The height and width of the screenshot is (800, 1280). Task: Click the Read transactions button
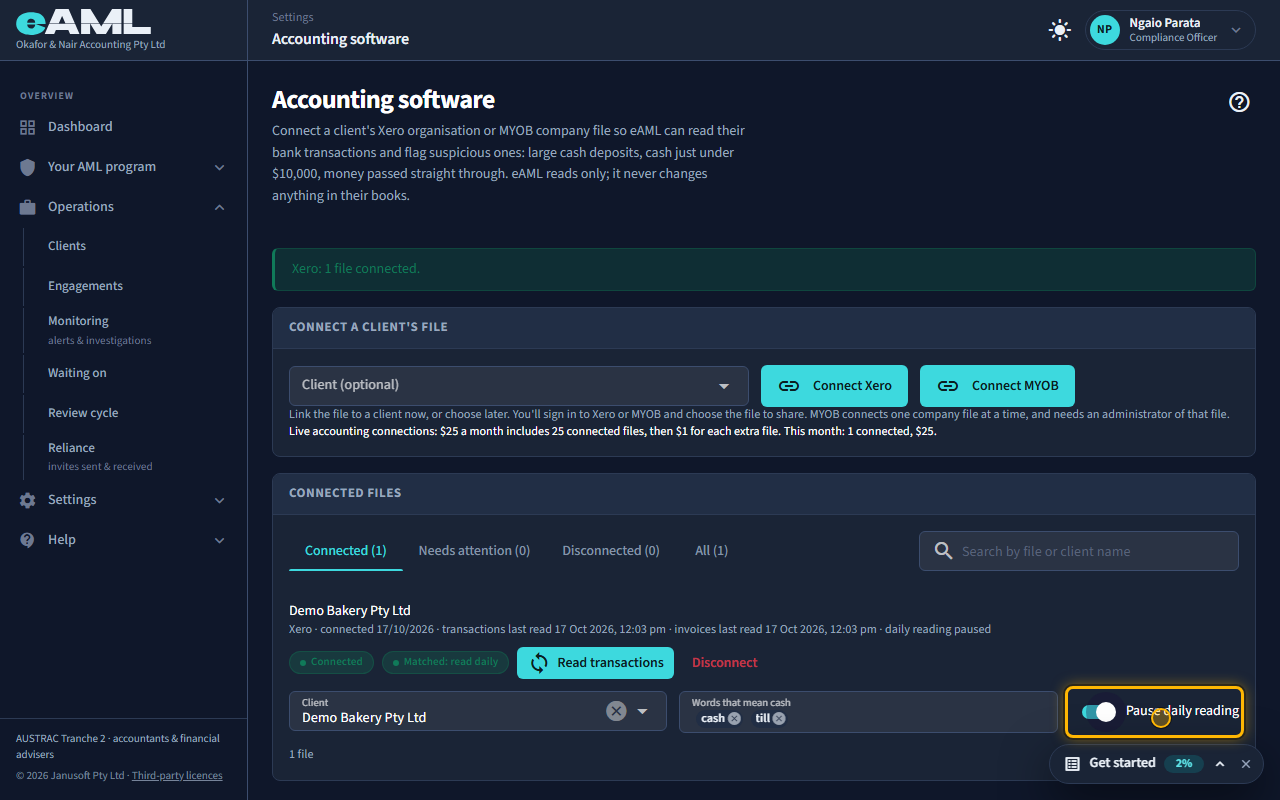click(595, 663)
